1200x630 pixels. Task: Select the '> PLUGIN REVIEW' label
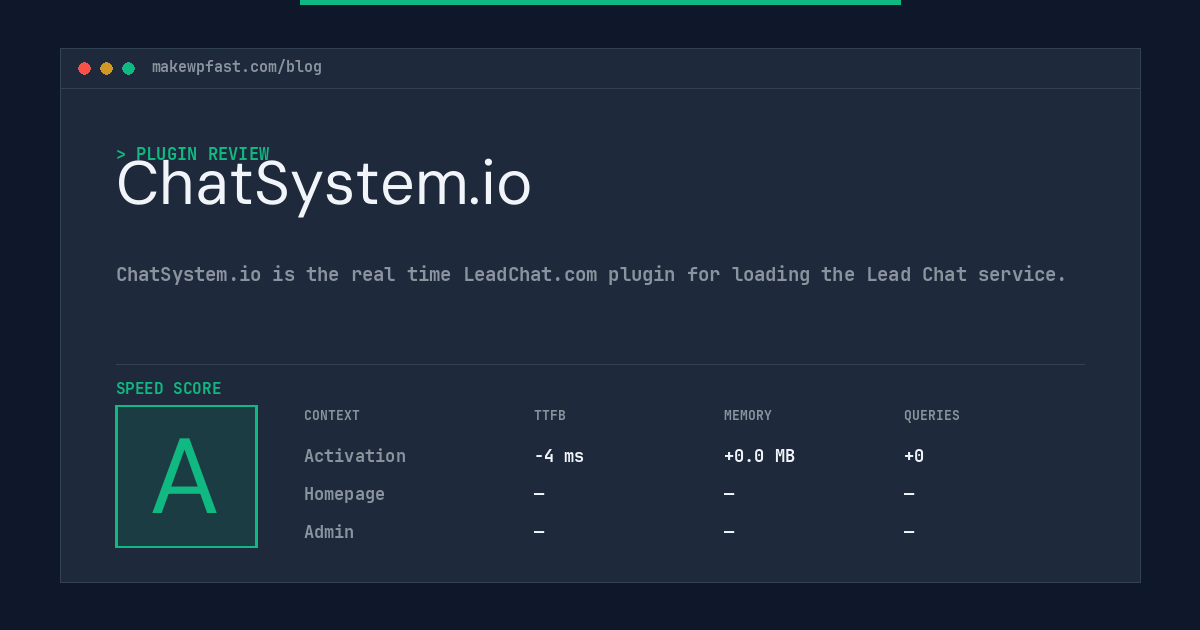(193, 154)
